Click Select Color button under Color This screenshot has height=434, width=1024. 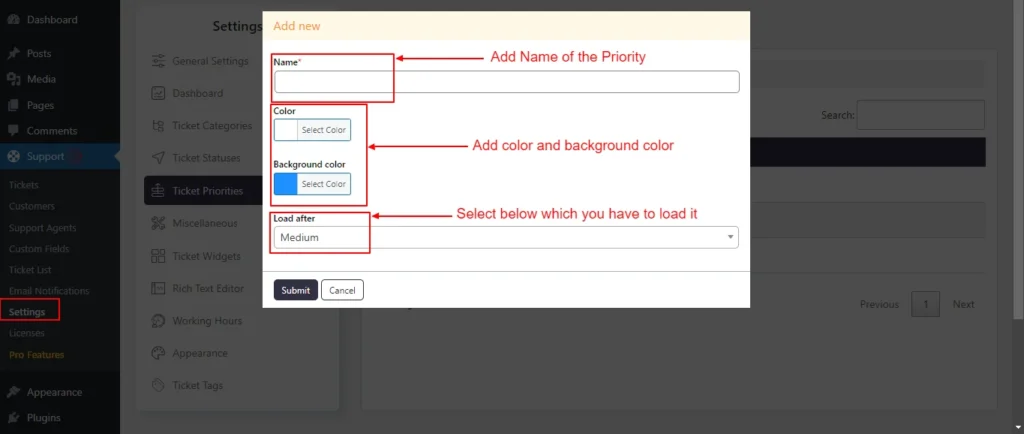tap(323, 130)
